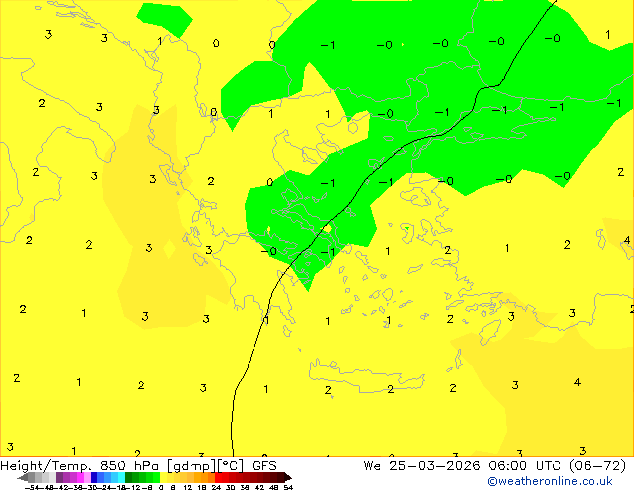This screenshot has height=490, width=634.
Task: Click the [°C] unit label in the title
Action: tap(231, 466)
